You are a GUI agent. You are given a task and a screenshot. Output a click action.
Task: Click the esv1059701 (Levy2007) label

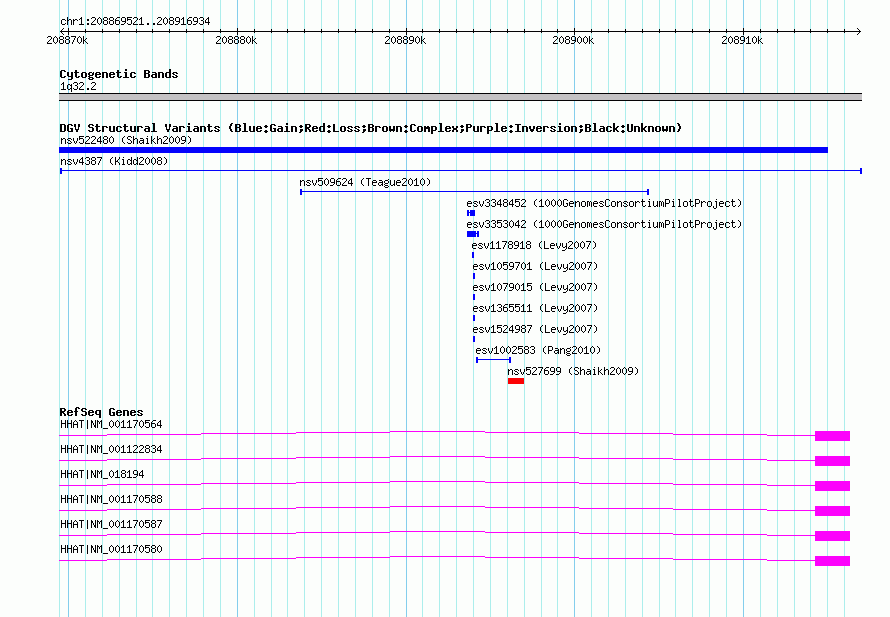pos(535,266)
